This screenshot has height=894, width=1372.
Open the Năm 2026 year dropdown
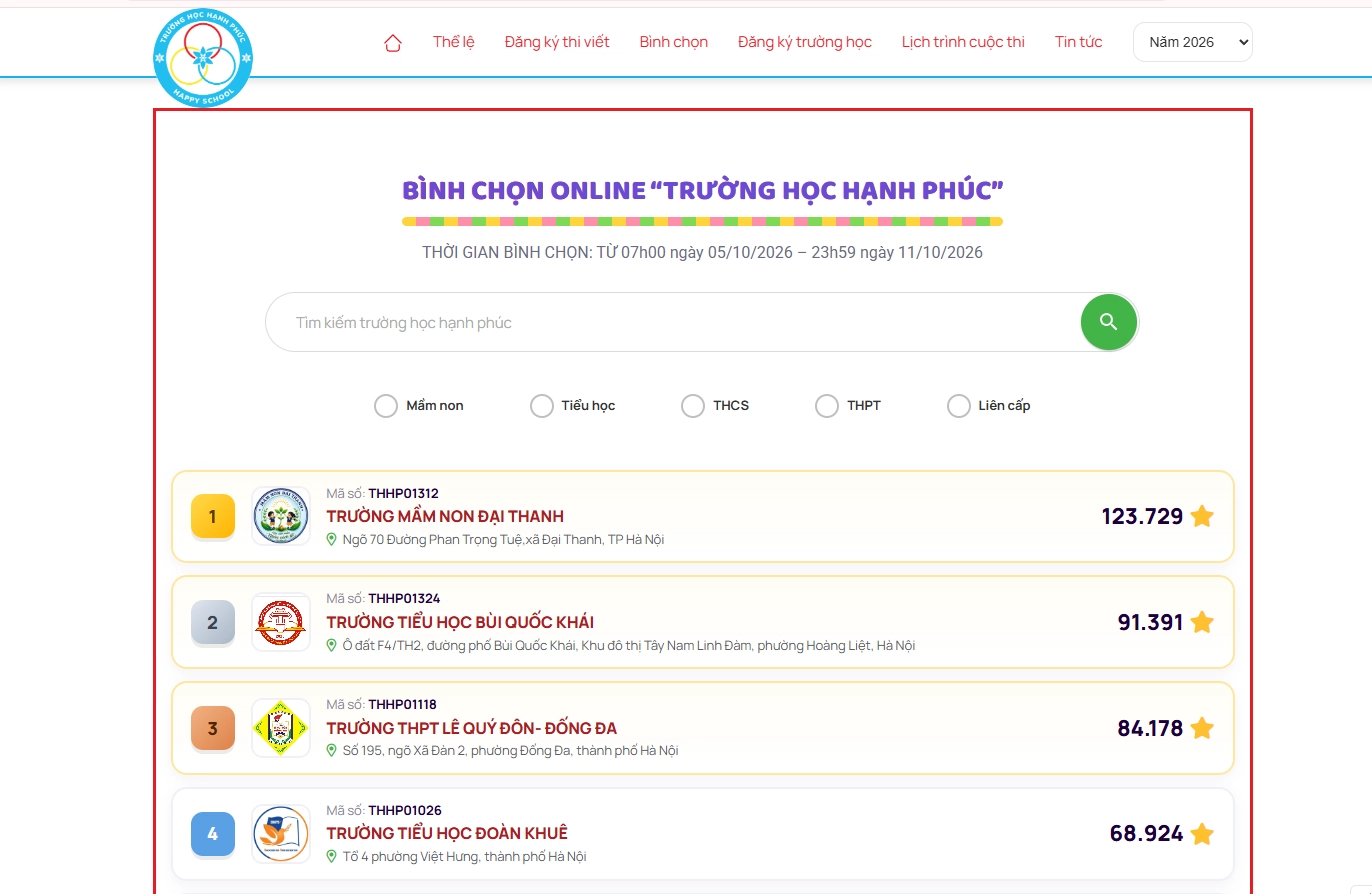[1193, 42]
